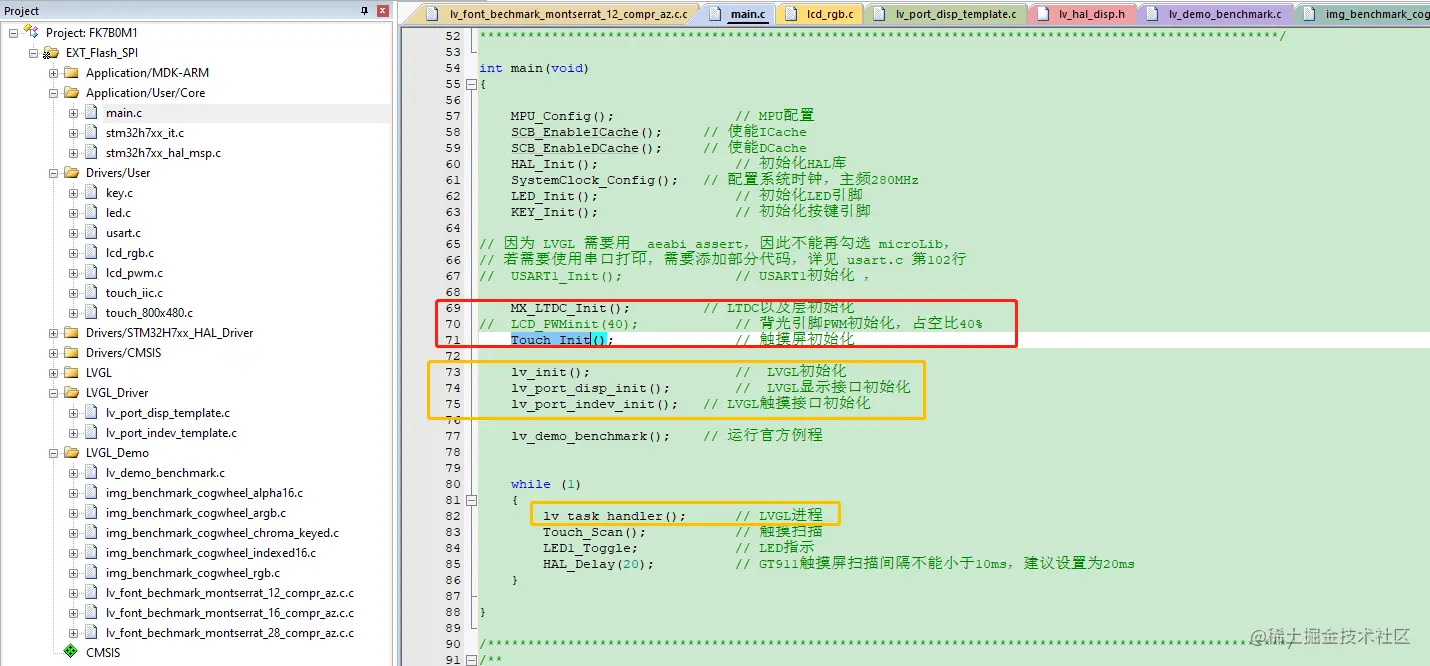
Task: Expand the LVGL group
Action: (53, 372)
